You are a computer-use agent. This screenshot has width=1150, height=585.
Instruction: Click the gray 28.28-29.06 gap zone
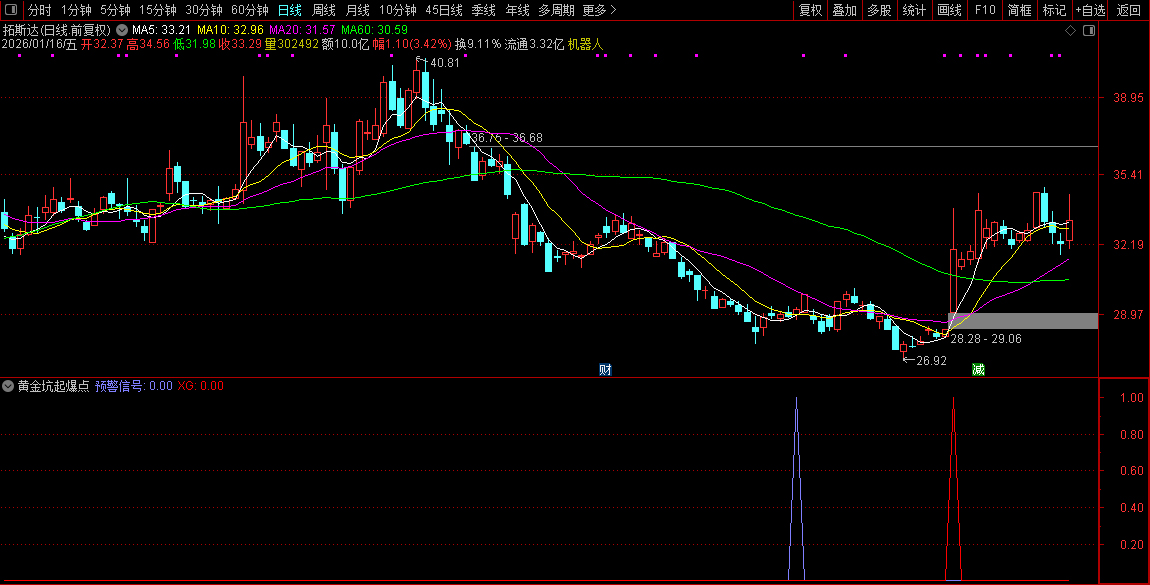tap(1020, 321)
